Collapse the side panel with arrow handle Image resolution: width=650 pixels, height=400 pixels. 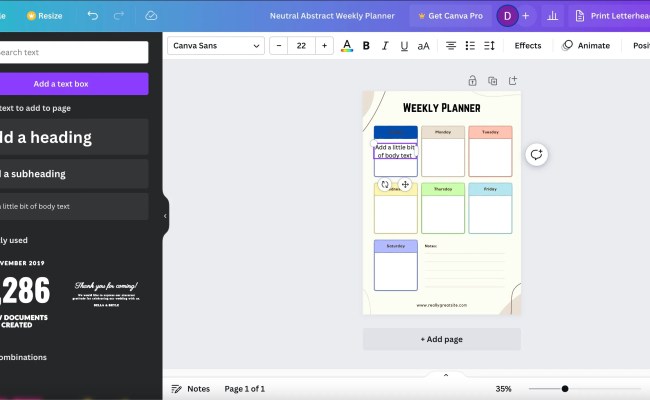(x=165, y=216)
